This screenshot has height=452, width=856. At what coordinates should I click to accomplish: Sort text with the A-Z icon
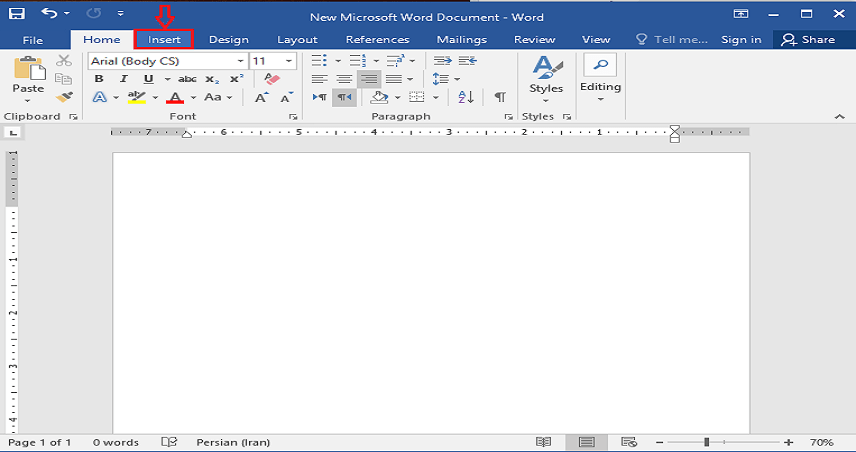pos(466,97)
